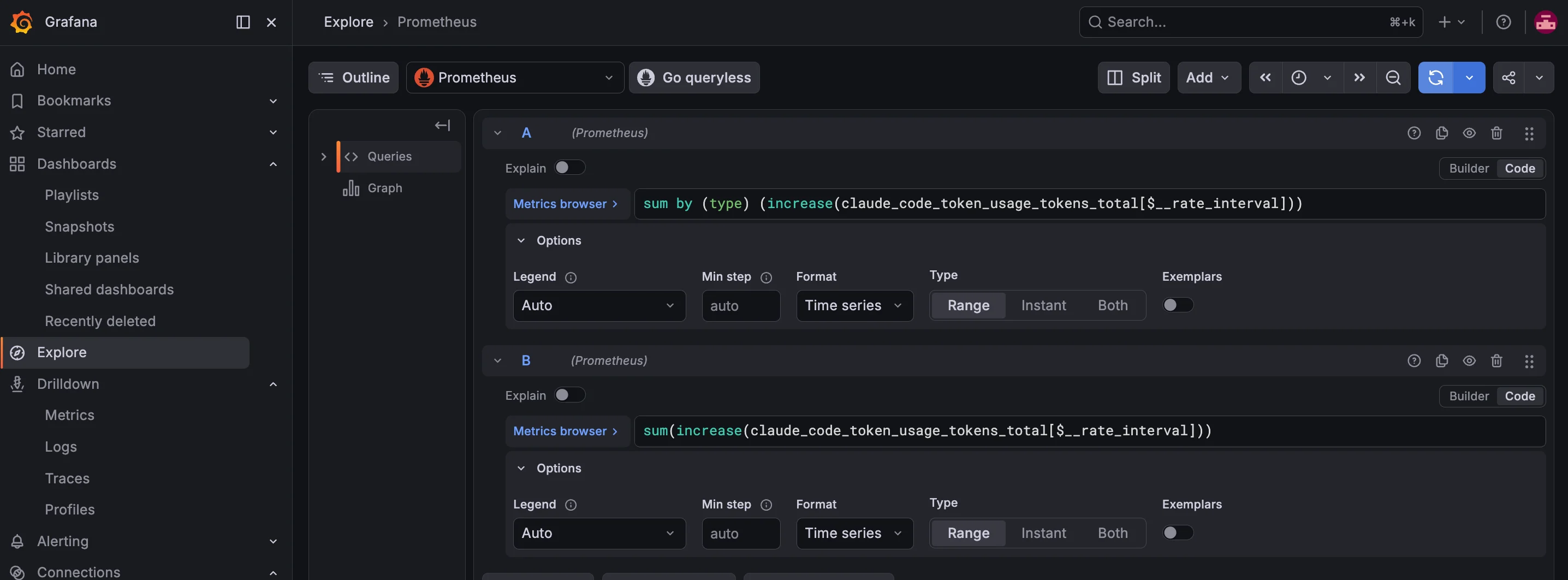
Task: Switch query B to Builder mode
Action: (x=1469, y=395)
